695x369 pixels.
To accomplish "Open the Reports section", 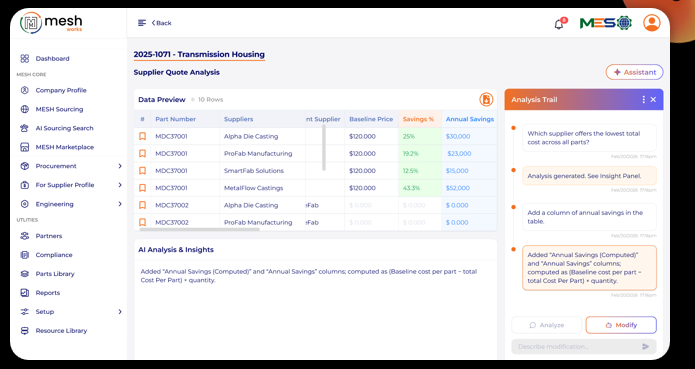I will pyautogui.click(x=48, y=293).
